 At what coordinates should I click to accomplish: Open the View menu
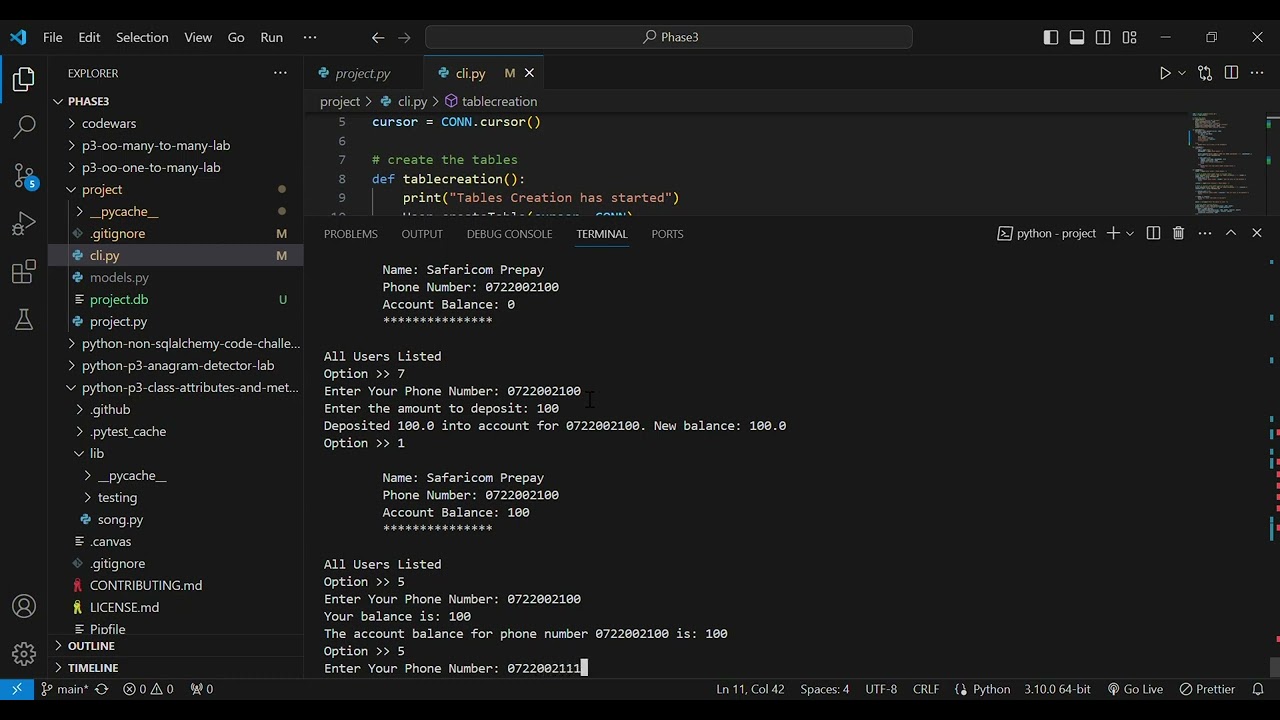[198, 37]
